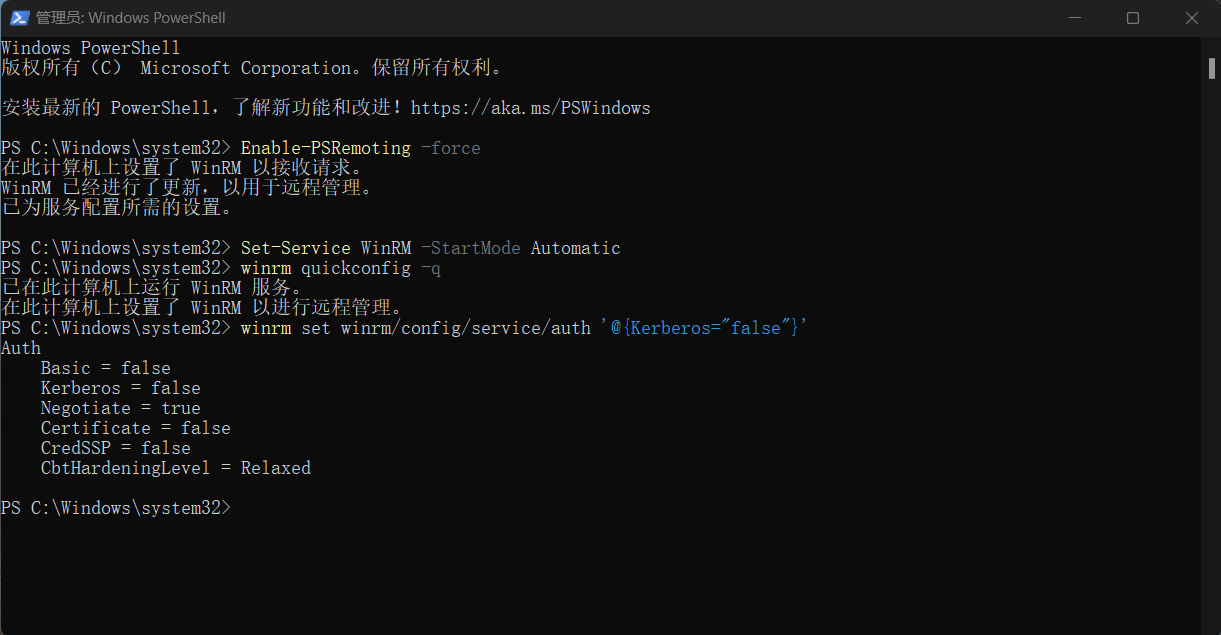Click the window title text 管理员: Windows PowerShell
This screenshot has height=635, width=1221.
point(131,18)
